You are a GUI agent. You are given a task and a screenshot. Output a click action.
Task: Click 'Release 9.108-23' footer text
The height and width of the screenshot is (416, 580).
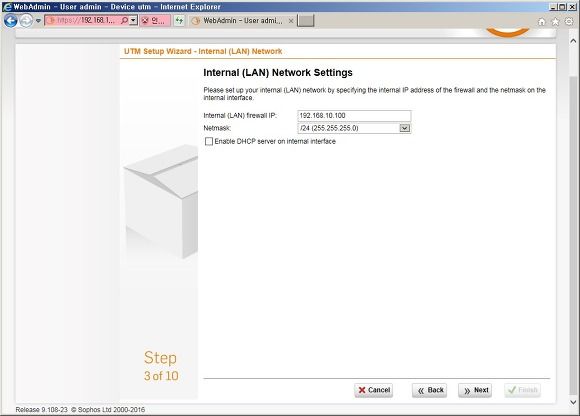(x=41, y=410)
